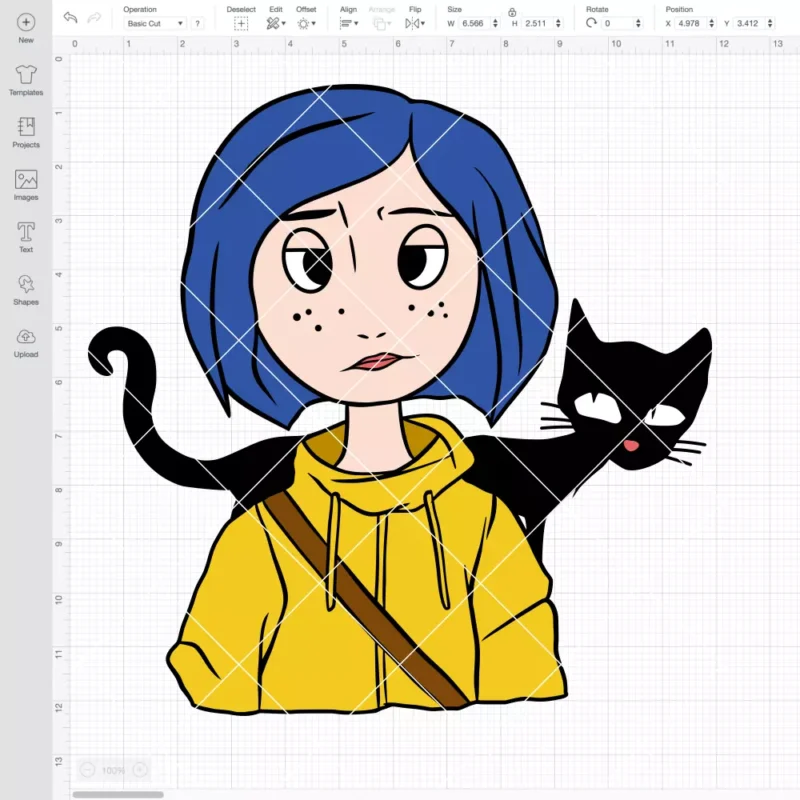Add Text to the canvas
800x800 pixels.
[x=26, y=237]
